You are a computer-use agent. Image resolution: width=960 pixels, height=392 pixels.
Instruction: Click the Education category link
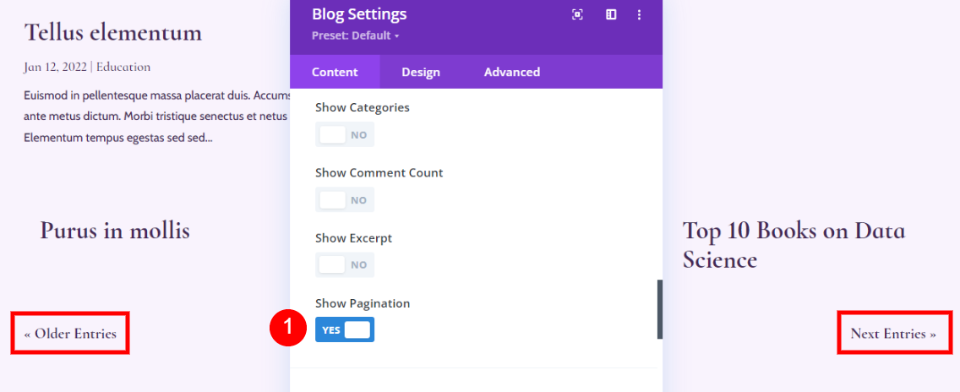click(x=123, y=67)
